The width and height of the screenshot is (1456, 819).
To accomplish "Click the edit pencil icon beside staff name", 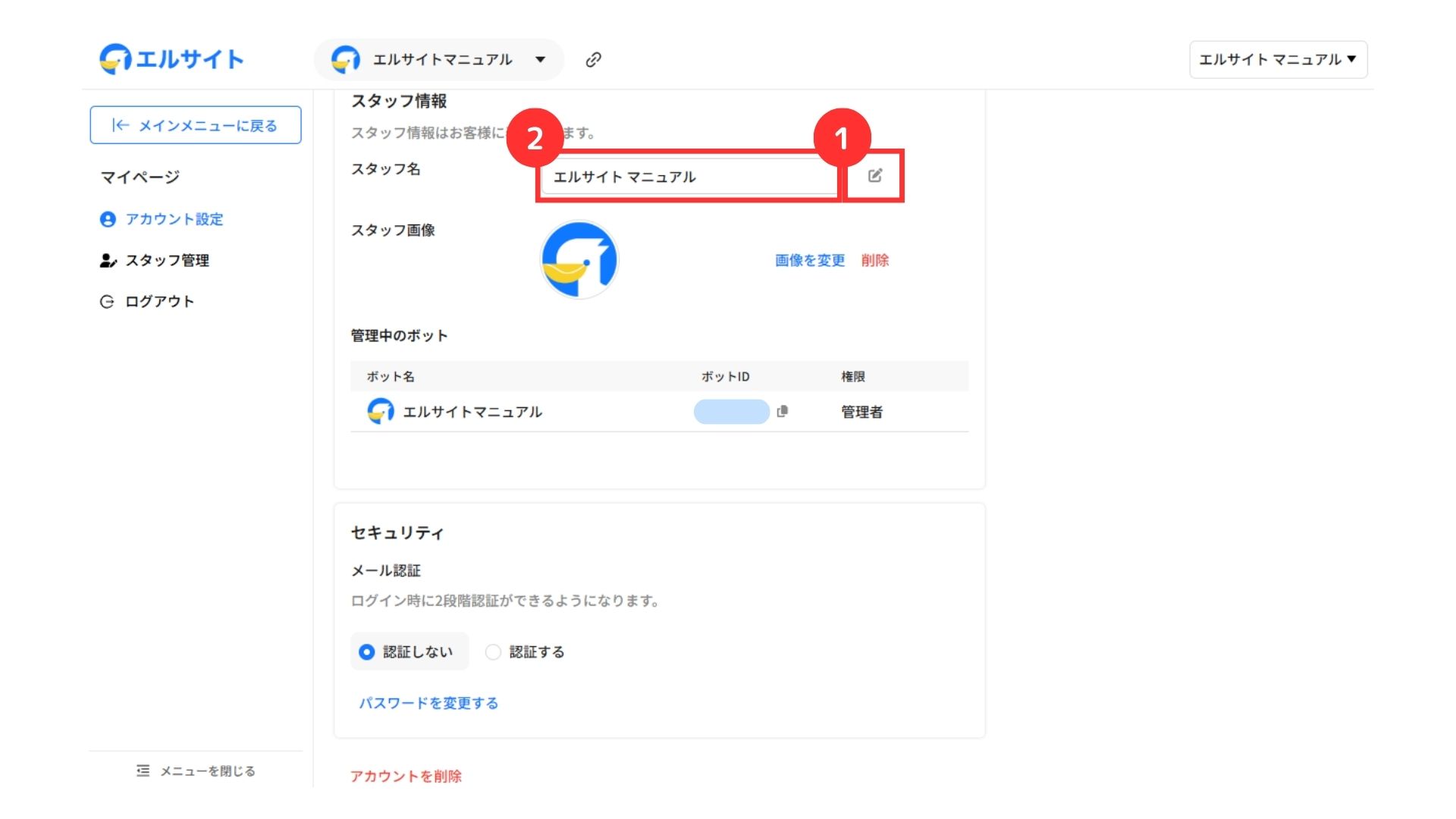I will coord(874,176).
